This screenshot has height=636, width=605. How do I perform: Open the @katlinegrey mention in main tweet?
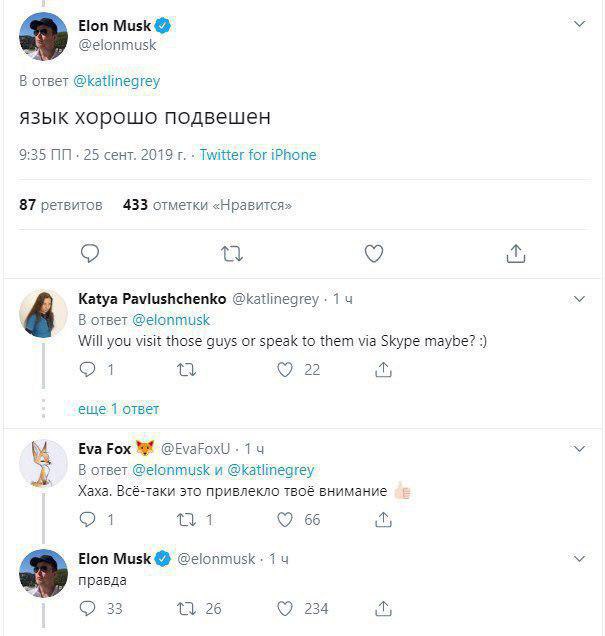click(117, 81)
